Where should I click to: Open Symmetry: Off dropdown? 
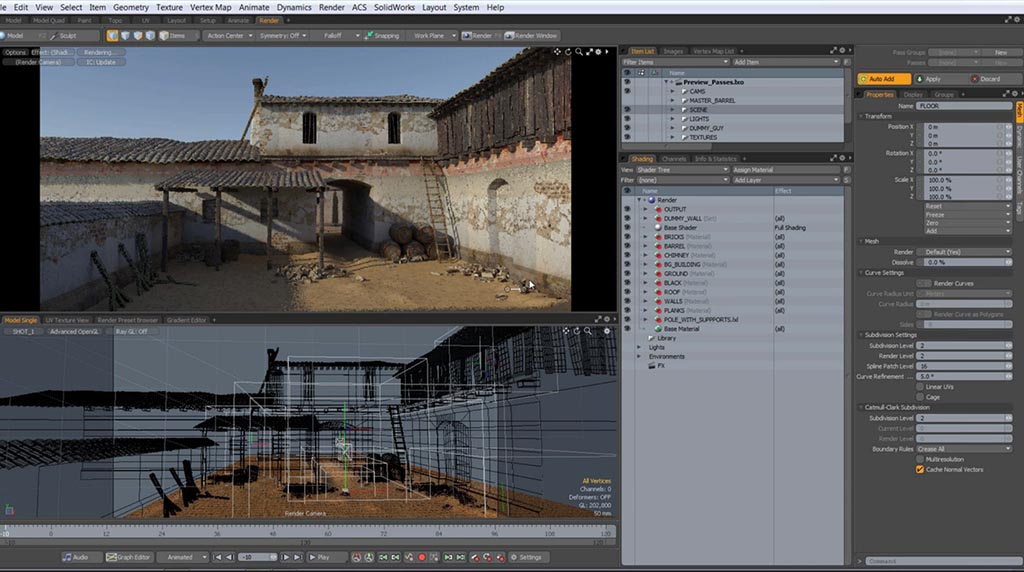[x=283, y=36]
